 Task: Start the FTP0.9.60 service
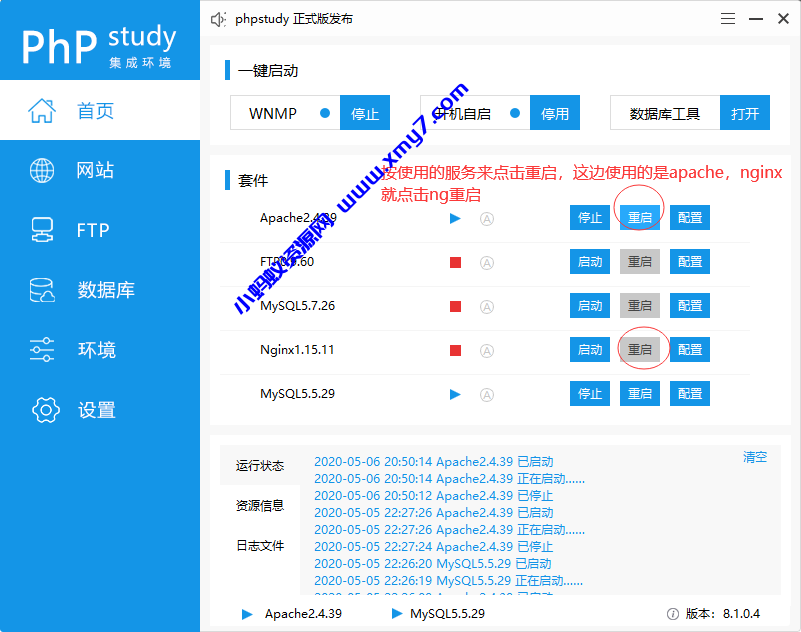tap(590, 261)
